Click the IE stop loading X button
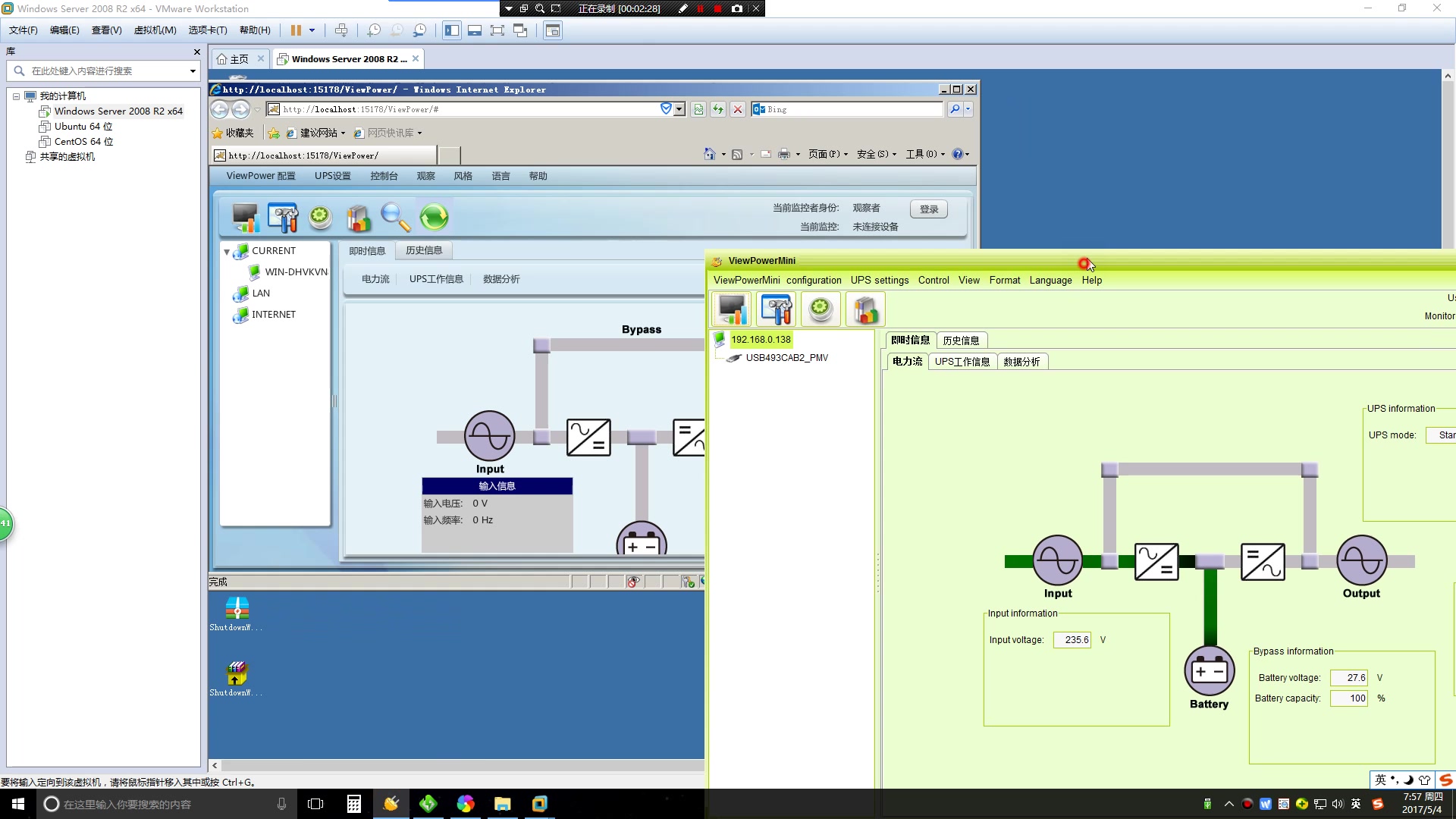Image resolution: width=1456 pixels, height=819 pixels. pyautogui.click(x=737, y=109)
